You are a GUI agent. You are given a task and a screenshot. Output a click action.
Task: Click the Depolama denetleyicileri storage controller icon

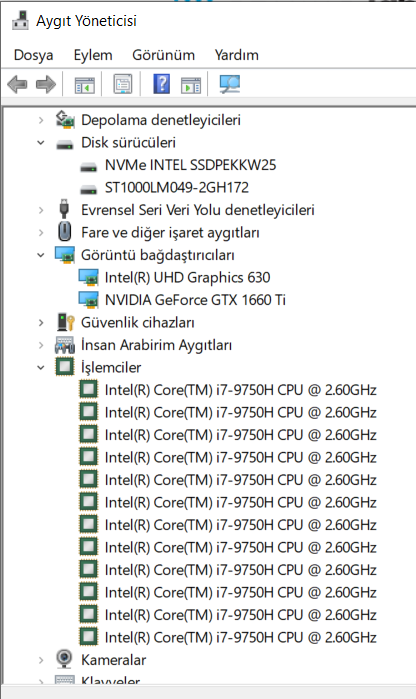65,119
